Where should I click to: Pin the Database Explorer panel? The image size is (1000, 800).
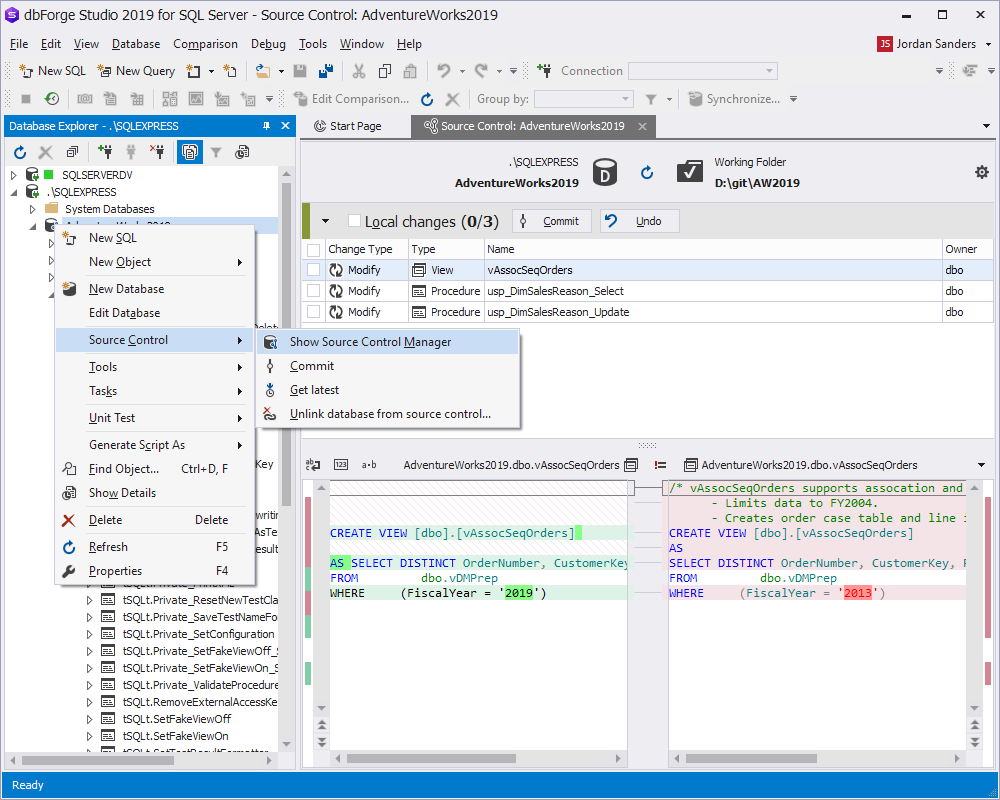point(267,126)
